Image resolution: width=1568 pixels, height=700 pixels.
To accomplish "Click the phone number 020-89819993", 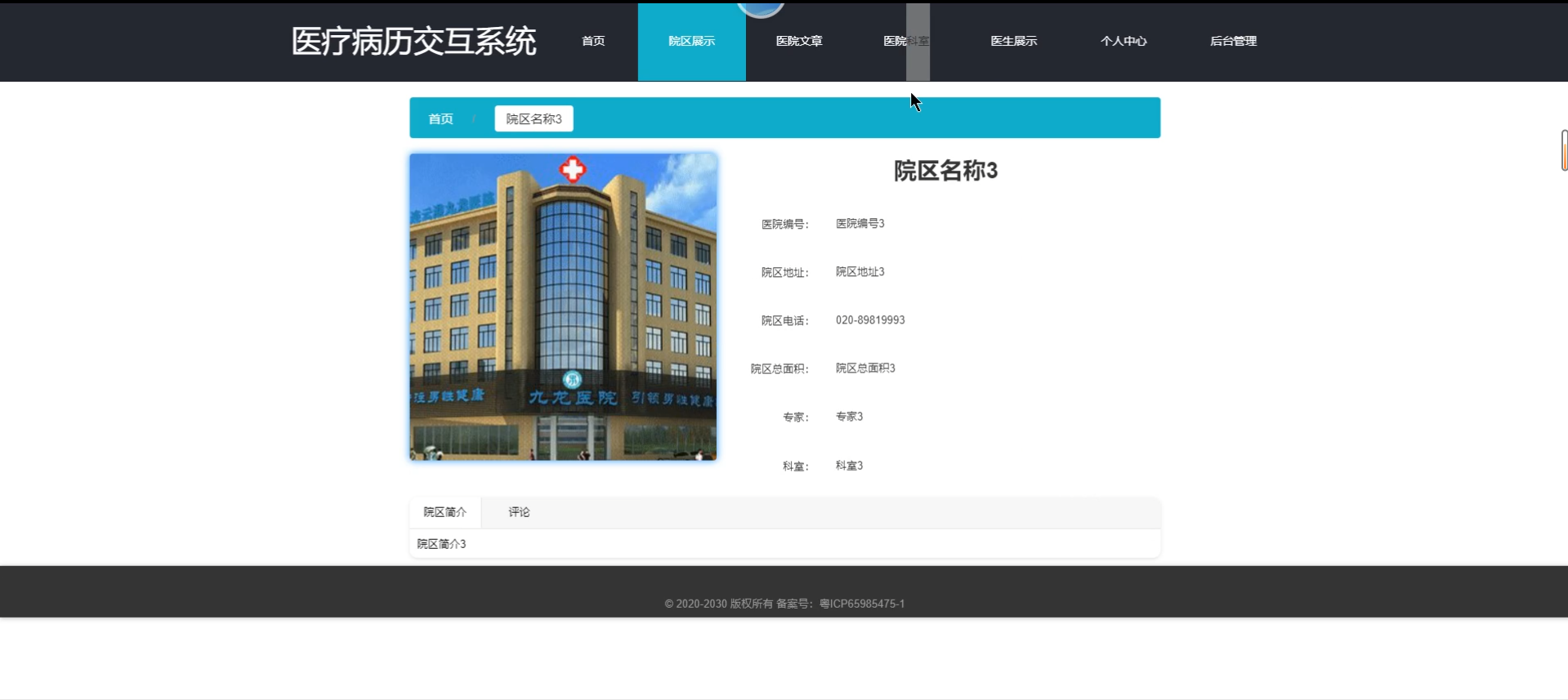I will click(870, 320).
